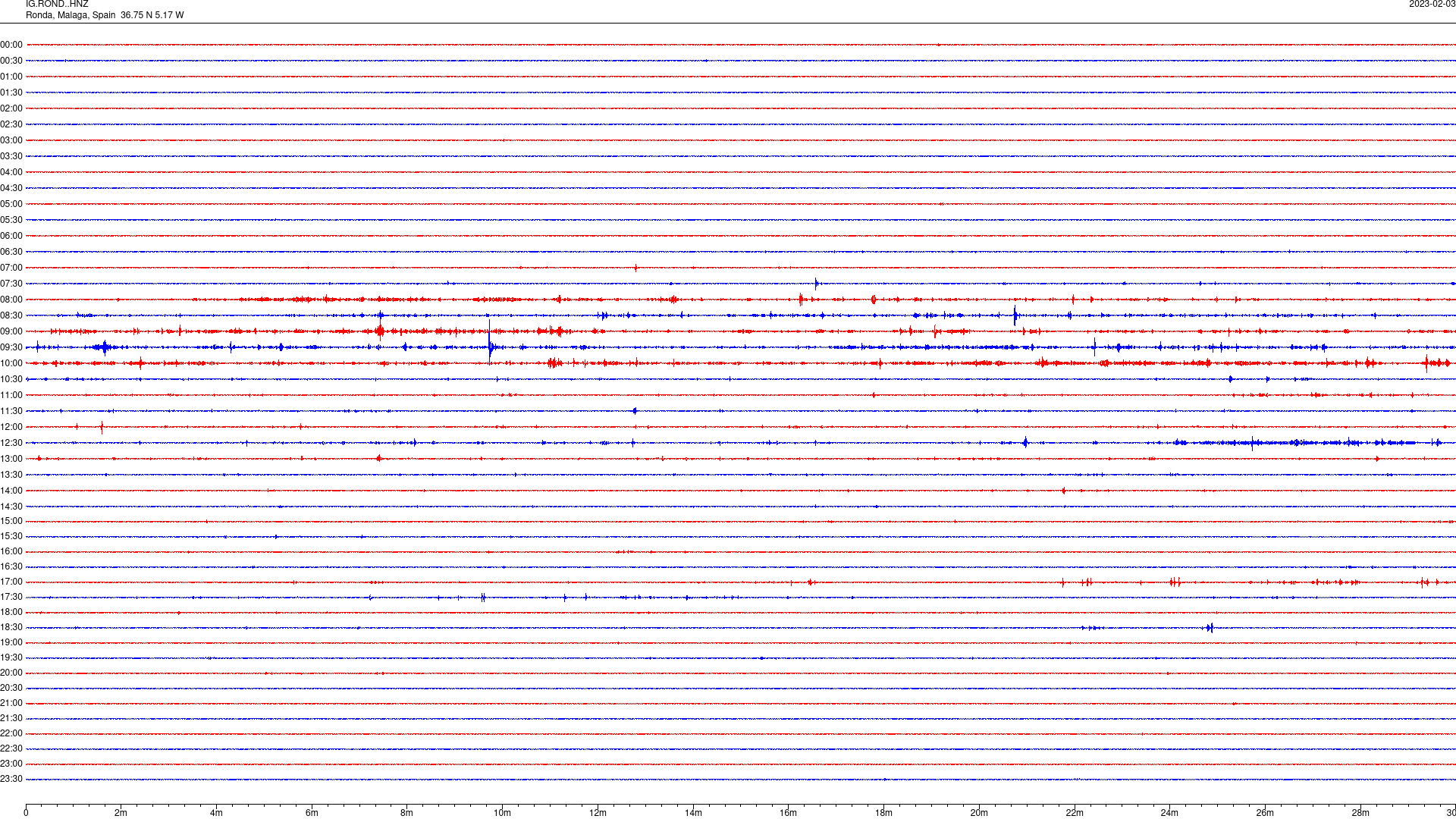Select the 07:30 time row label
This screenshot has height=819, width=1456.
pyautogui.click(x=11, y=284)
